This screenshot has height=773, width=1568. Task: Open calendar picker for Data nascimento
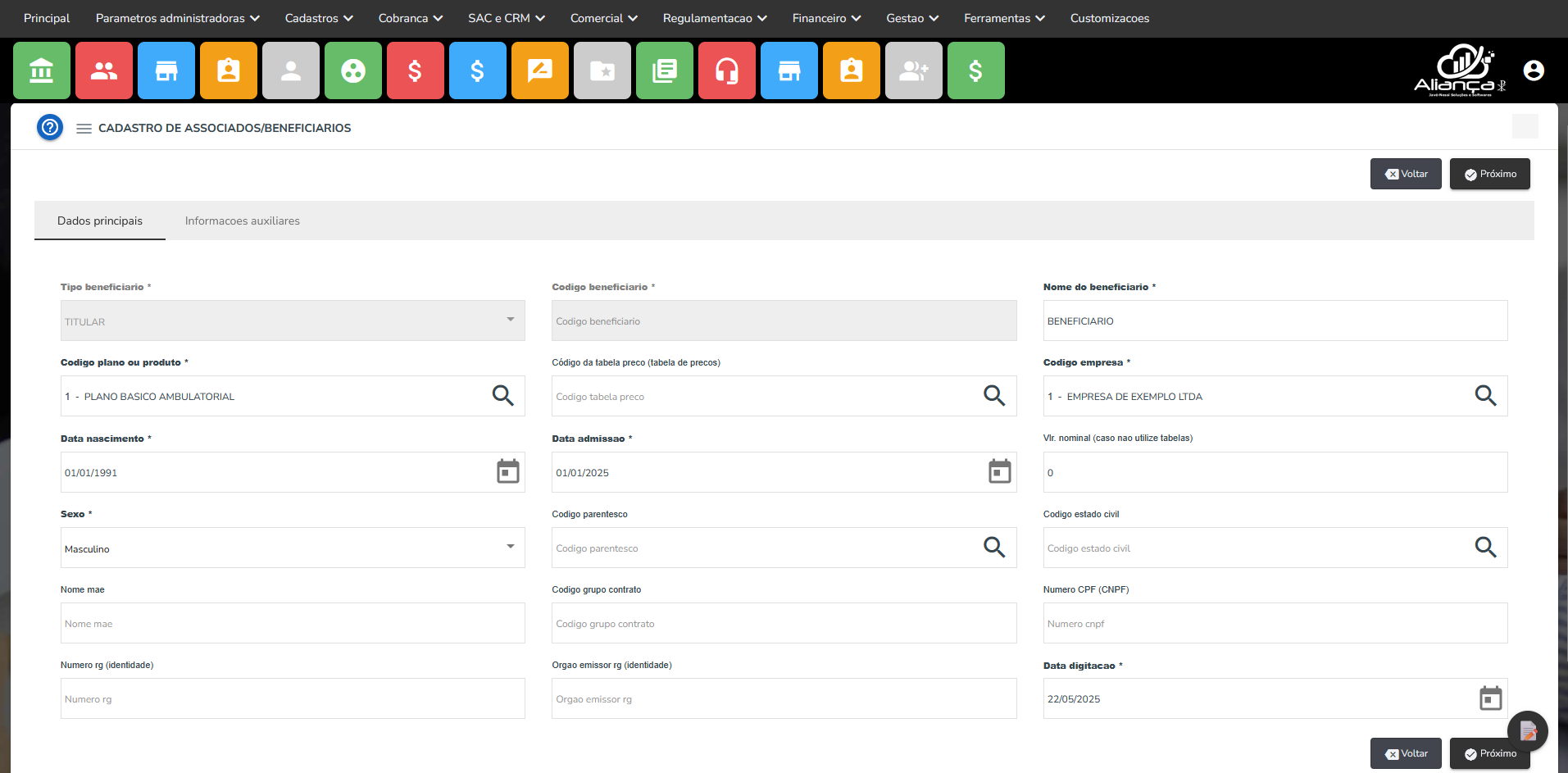pyautogui.click(x=508, y=472)
